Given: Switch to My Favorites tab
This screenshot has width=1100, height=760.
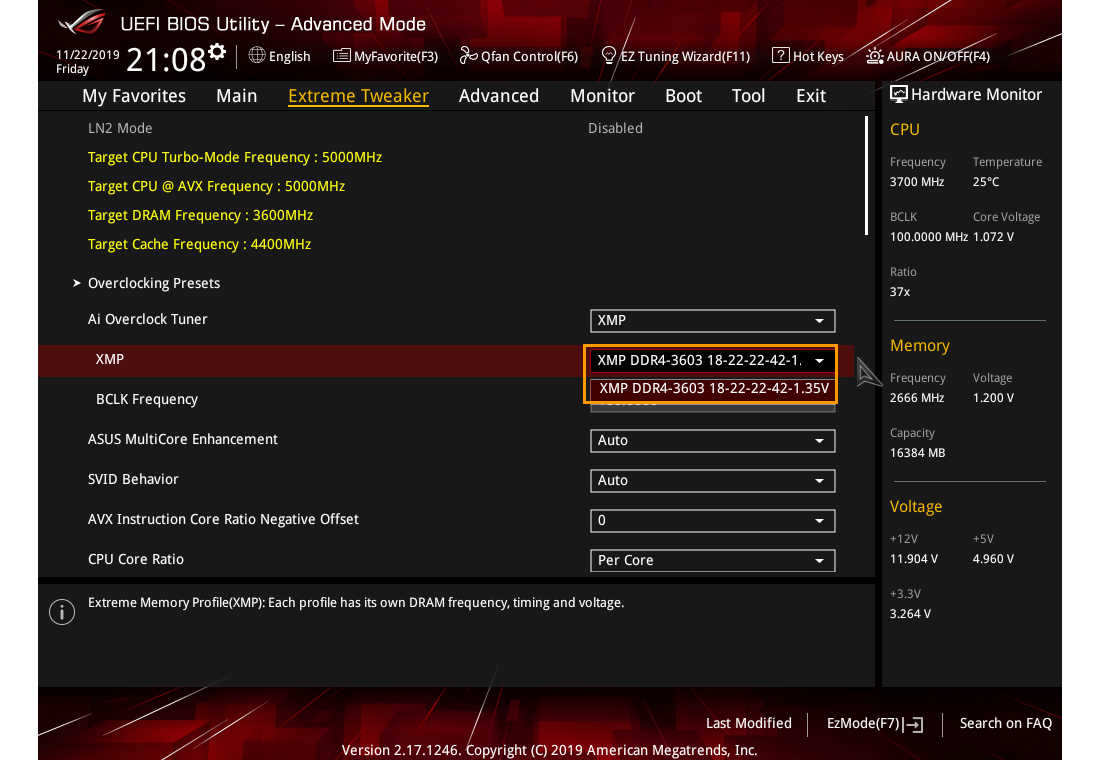Looking at the screenshot, I should pos(134,95).
